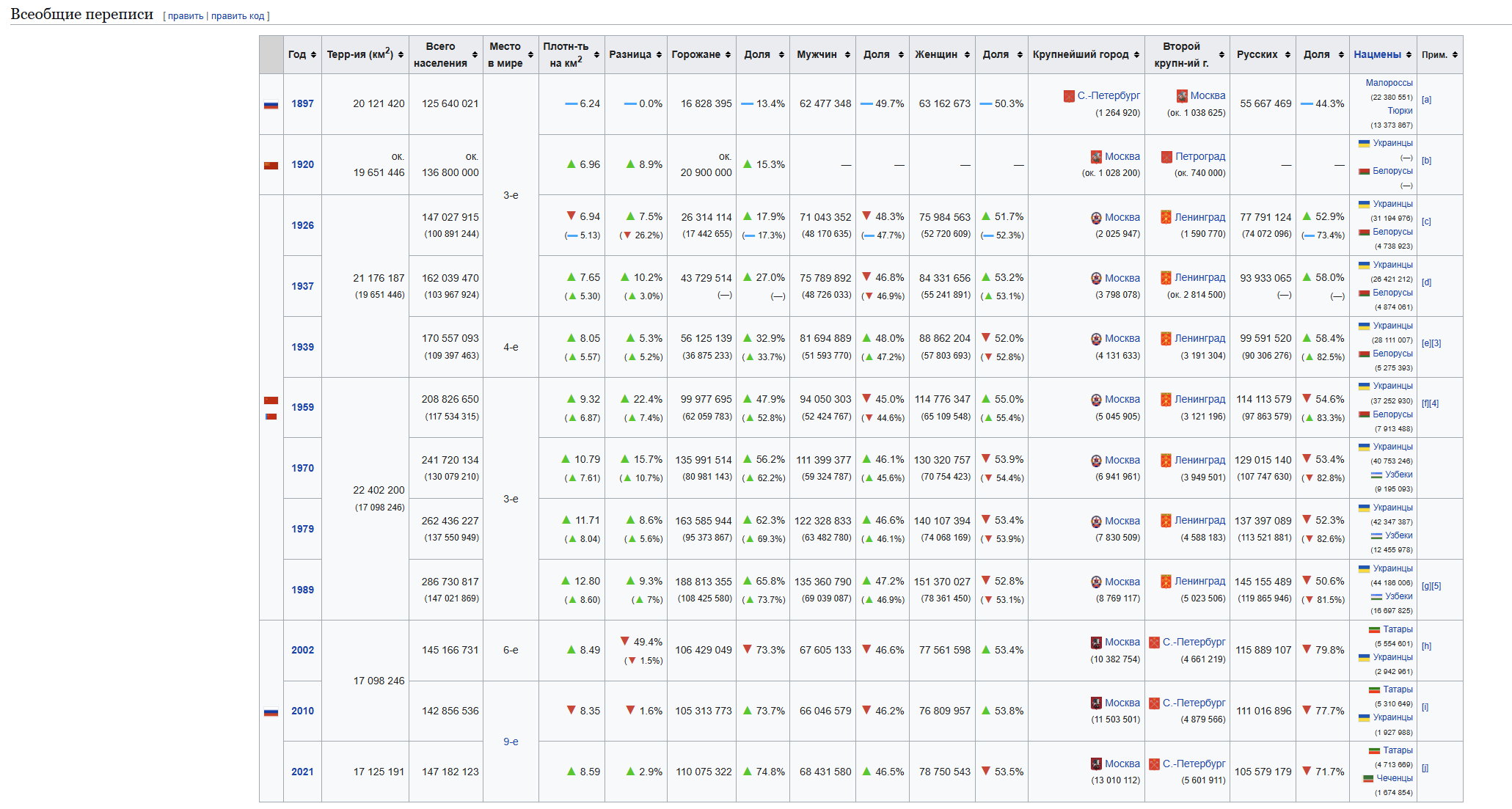Click Russian Empire flag in 1897 row
This screenshot has width=1512, height=809.
point(271,105)
